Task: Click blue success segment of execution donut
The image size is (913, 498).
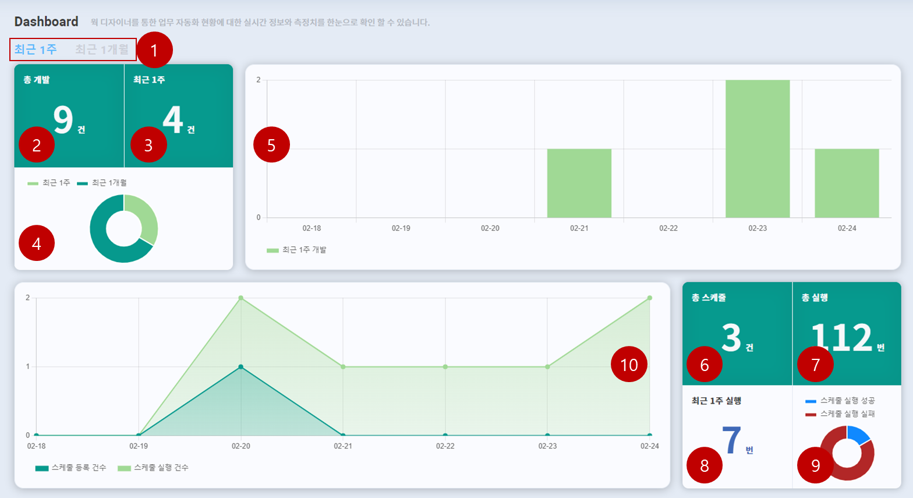Action: [859, 434]
